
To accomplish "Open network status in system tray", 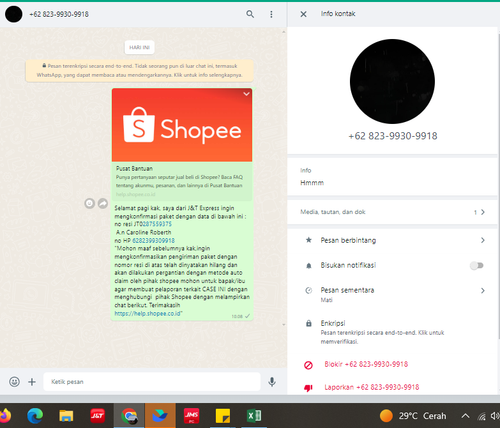I will [481, 416].
